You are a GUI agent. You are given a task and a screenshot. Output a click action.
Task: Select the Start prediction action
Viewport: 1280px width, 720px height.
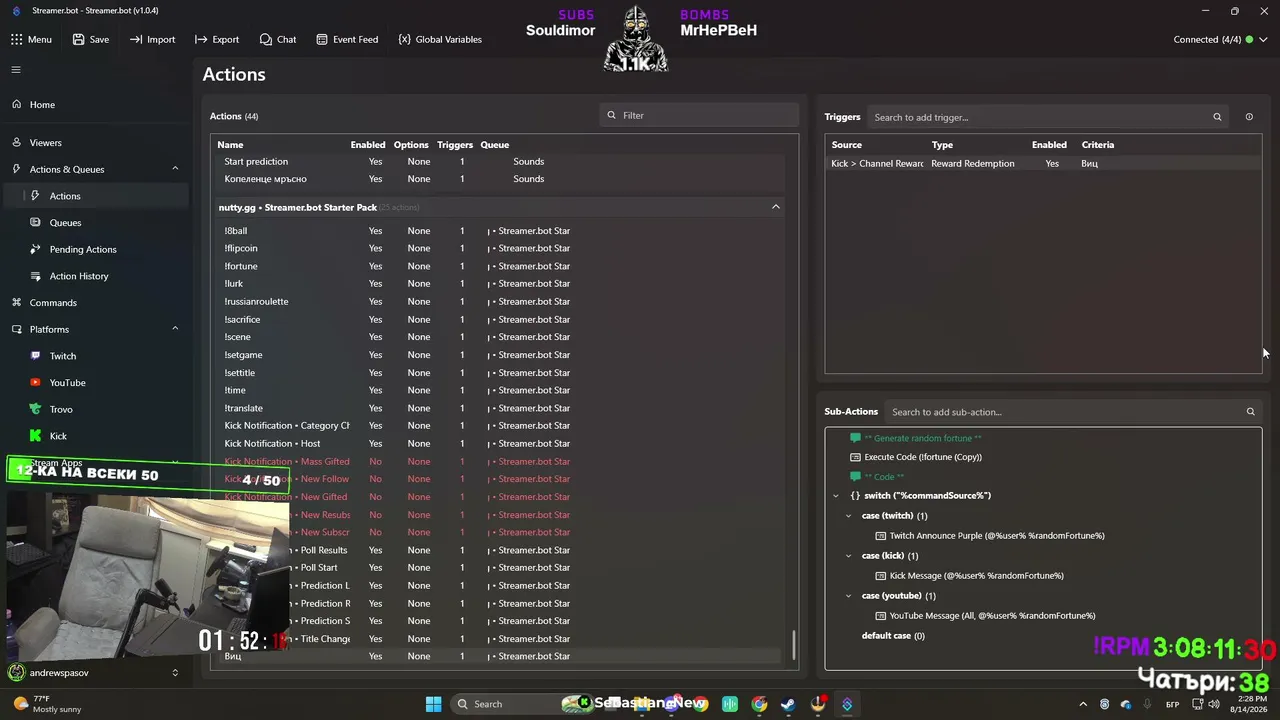point(501,162)
